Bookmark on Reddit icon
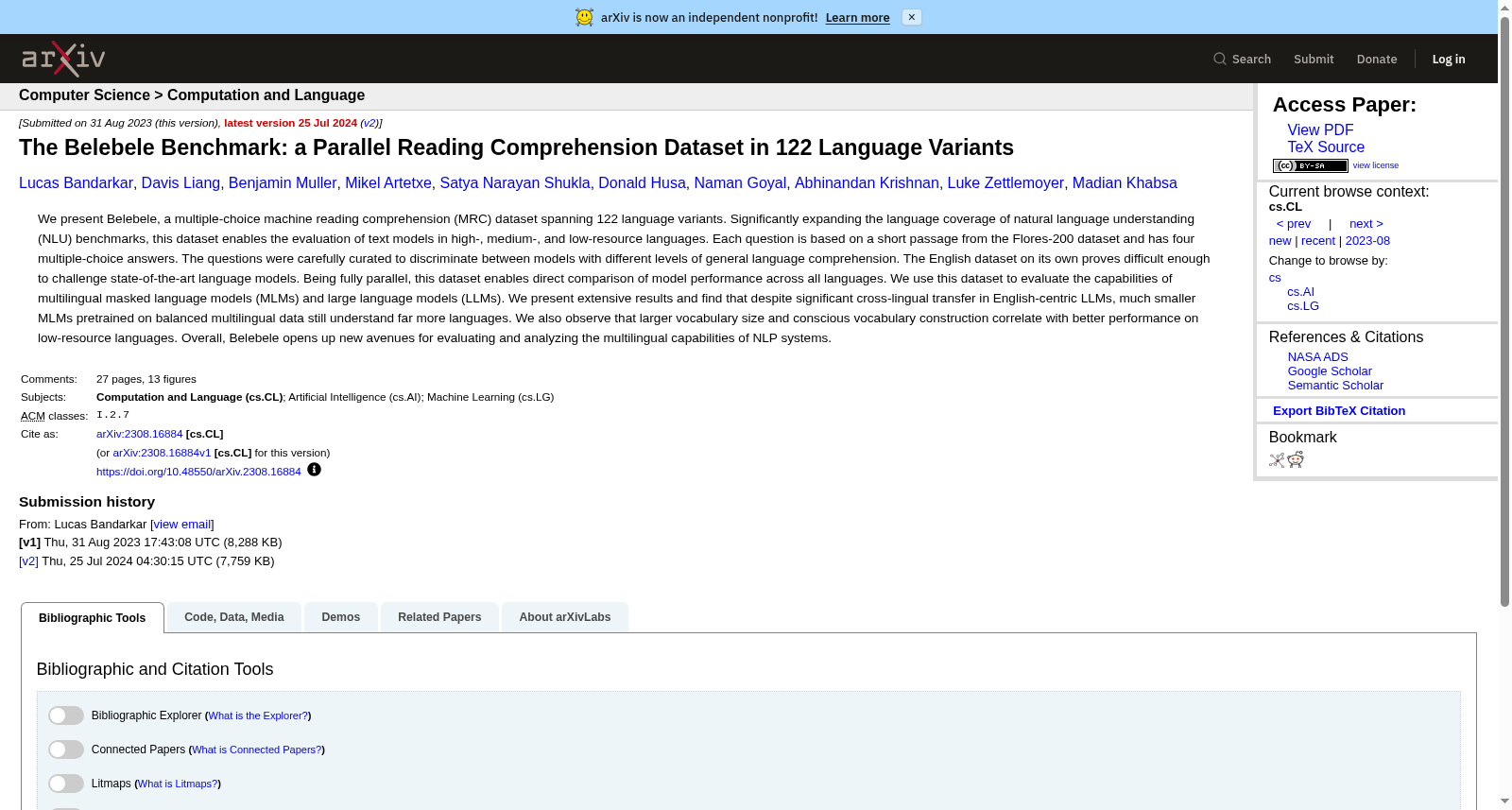 point(1296,459)
